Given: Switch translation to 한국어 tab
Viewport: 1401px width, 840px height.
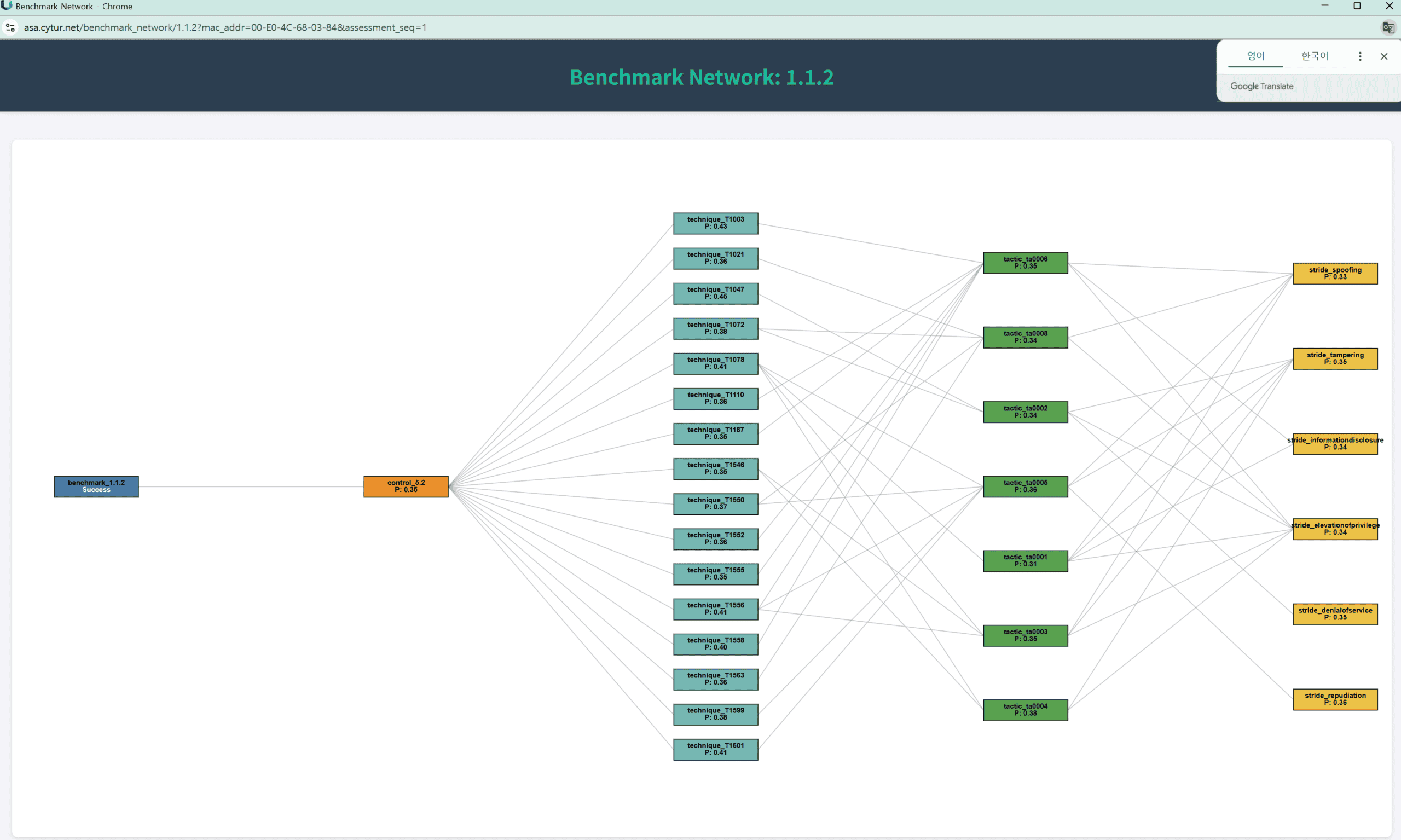Looking at the screenshot, I should tap(1315, 56).
